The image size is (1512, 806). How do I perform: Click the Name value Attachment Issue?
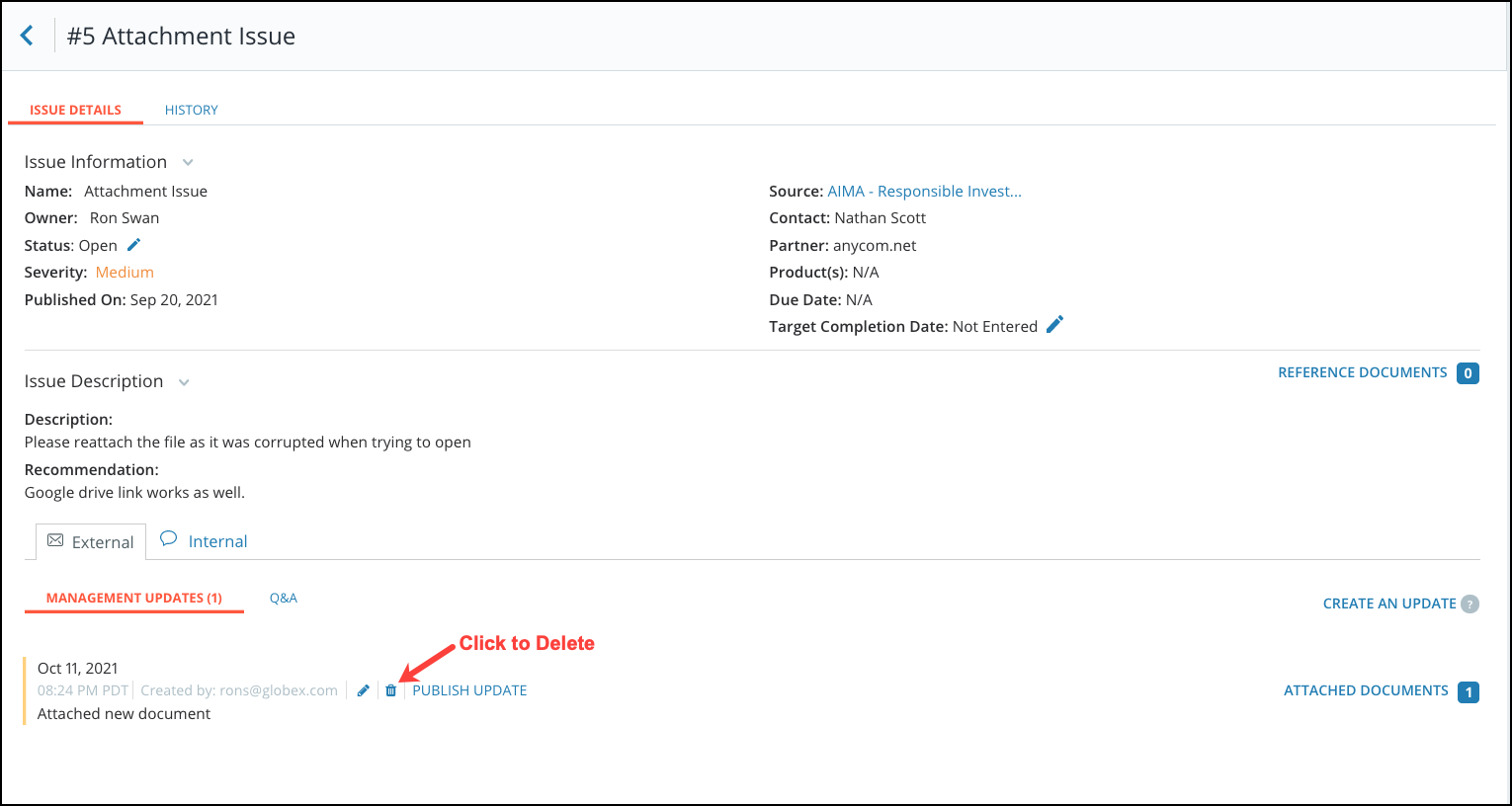click(145, 191)
